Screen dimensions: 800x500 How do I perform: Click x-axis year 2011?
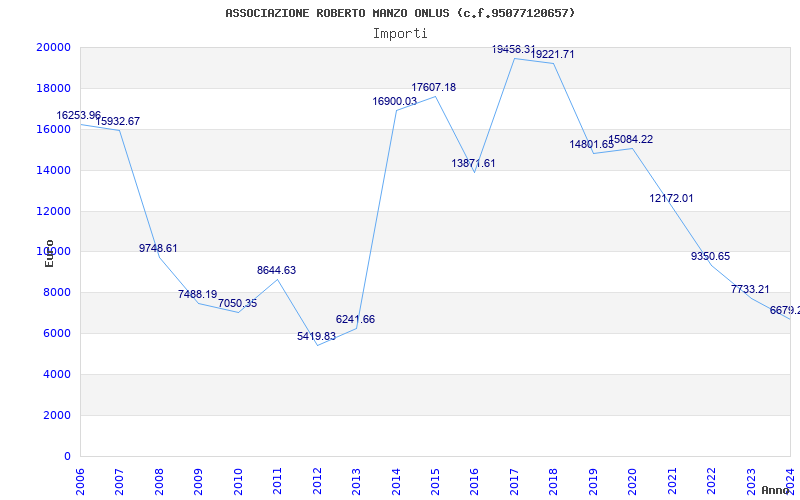click(x=277, y=481)
